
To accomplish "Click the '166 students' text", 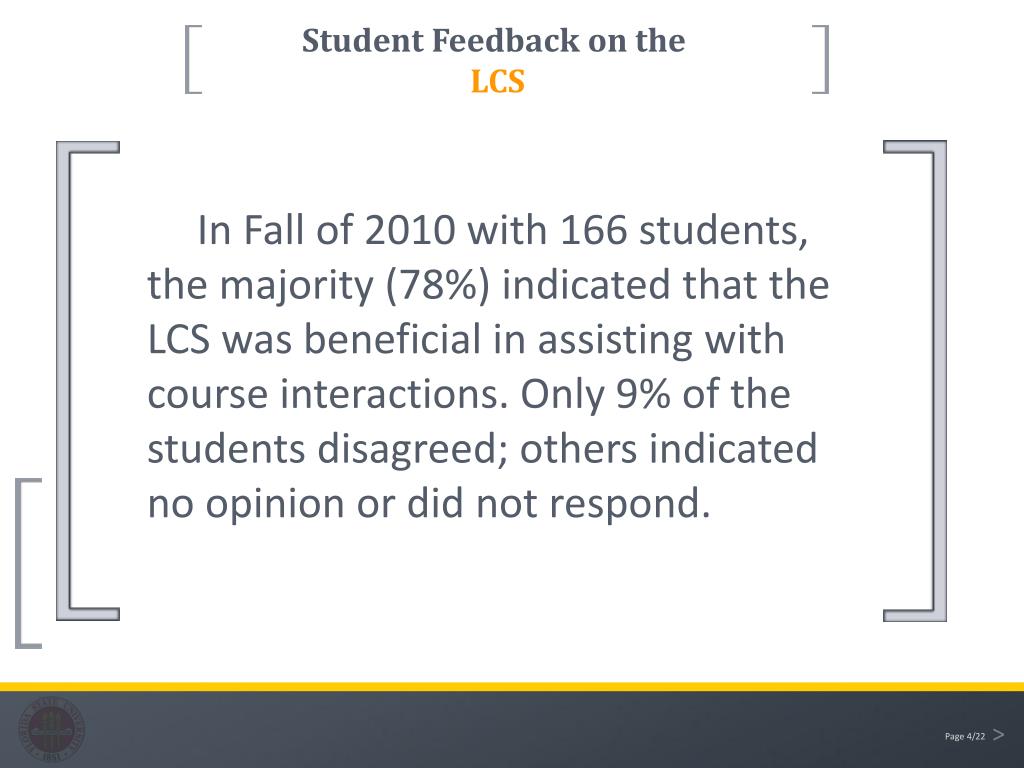I will pyautogui.click(x=684, y=231).
